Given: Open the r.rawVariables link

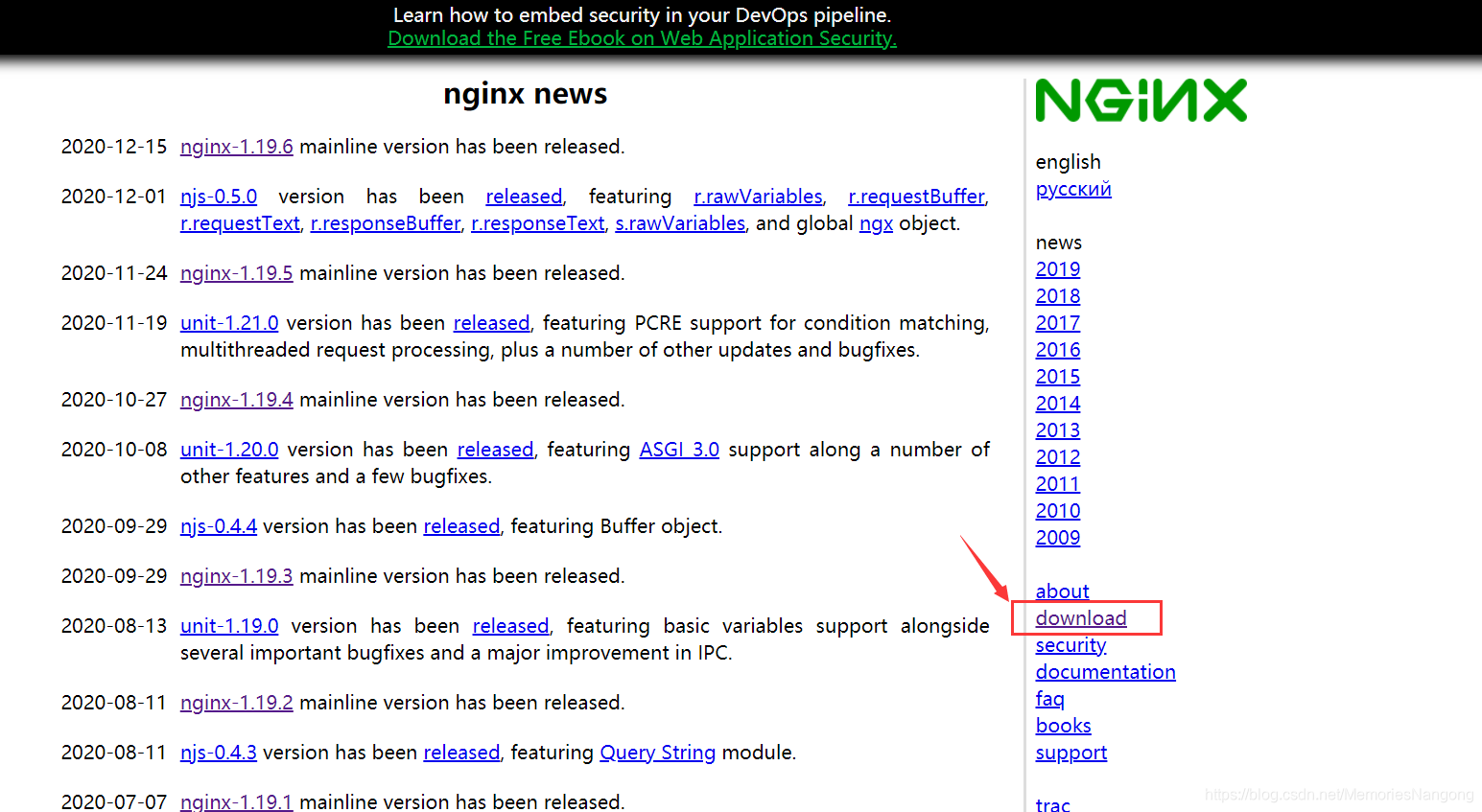Looking at the screenshot, I should (758, 197).
